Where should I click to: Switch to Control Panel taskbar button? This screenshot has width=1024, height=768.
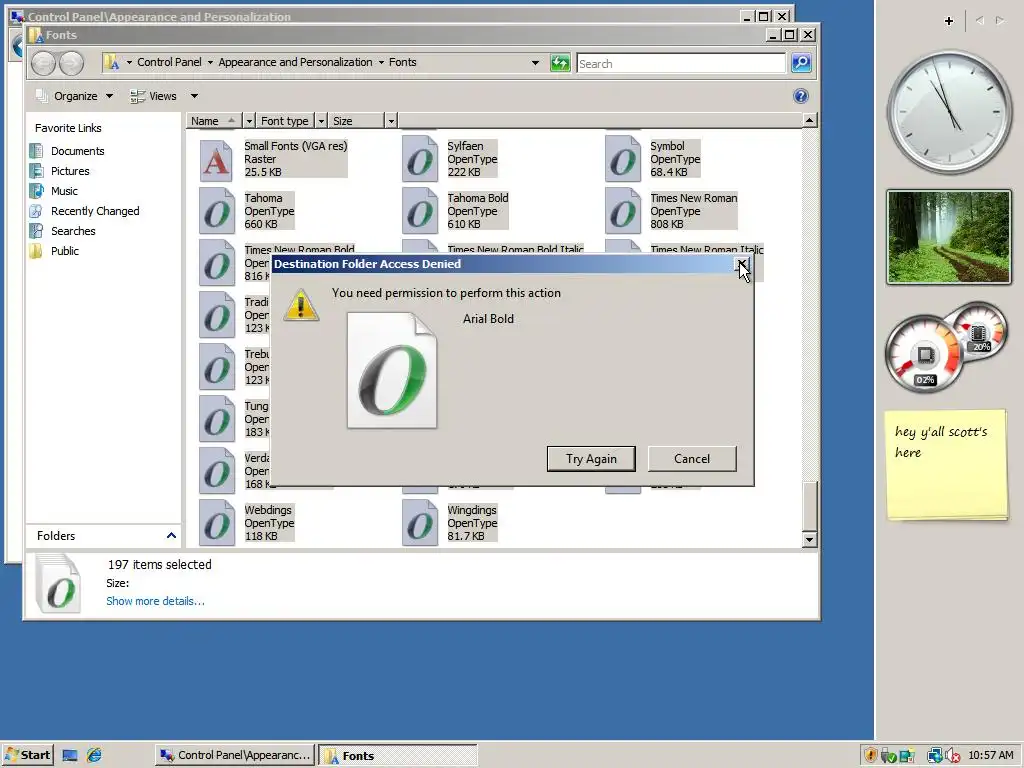235,755
